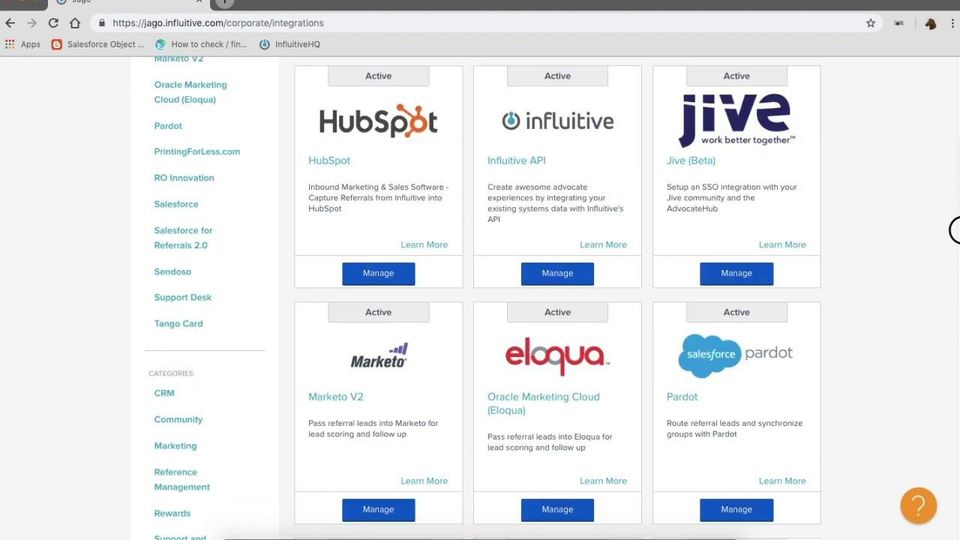Open the How to check bookmark
The width and height of the screenshot is (960, 540).
201,44
